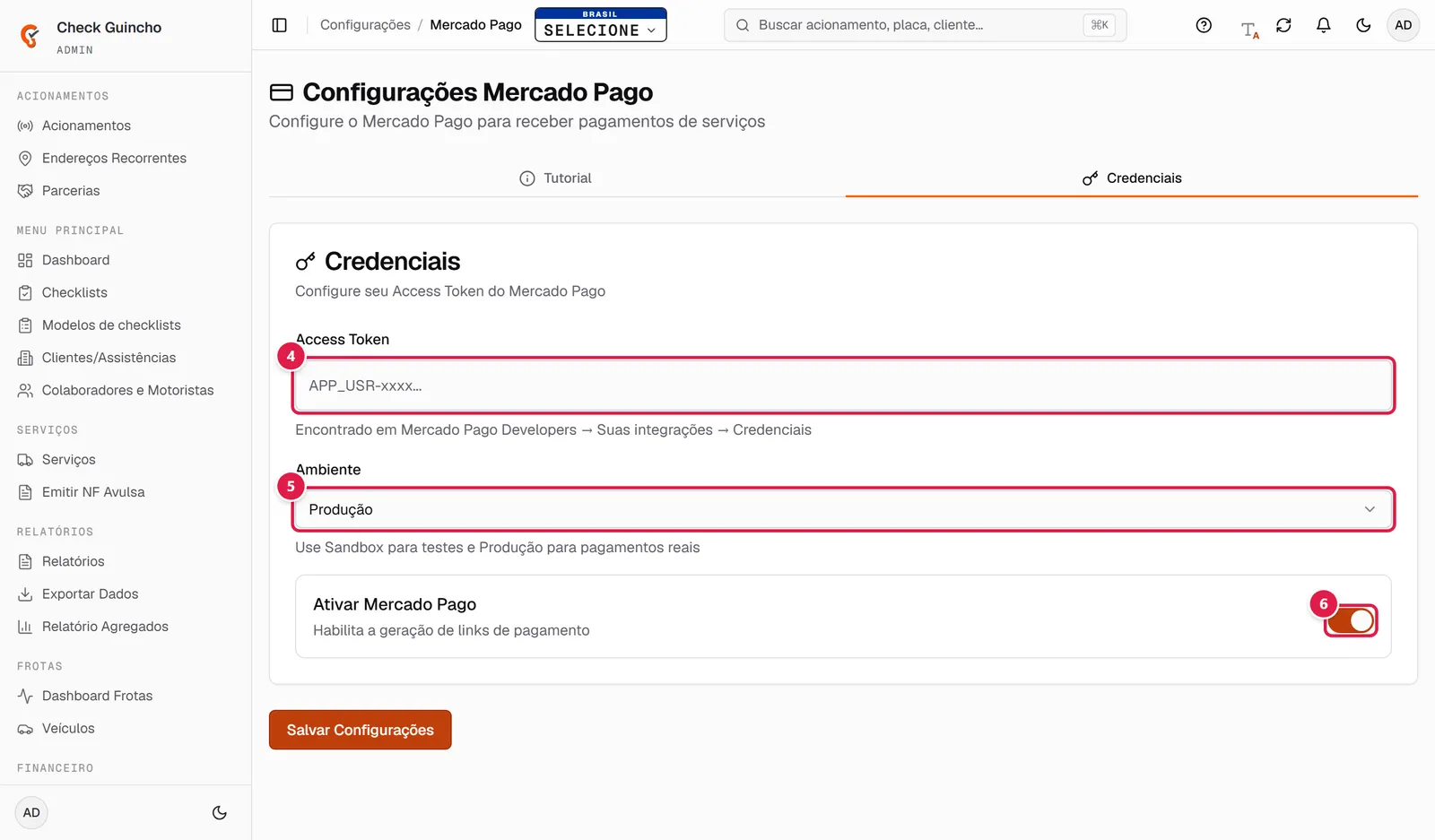Toggle dark mode moon in header

point(1363,25)
